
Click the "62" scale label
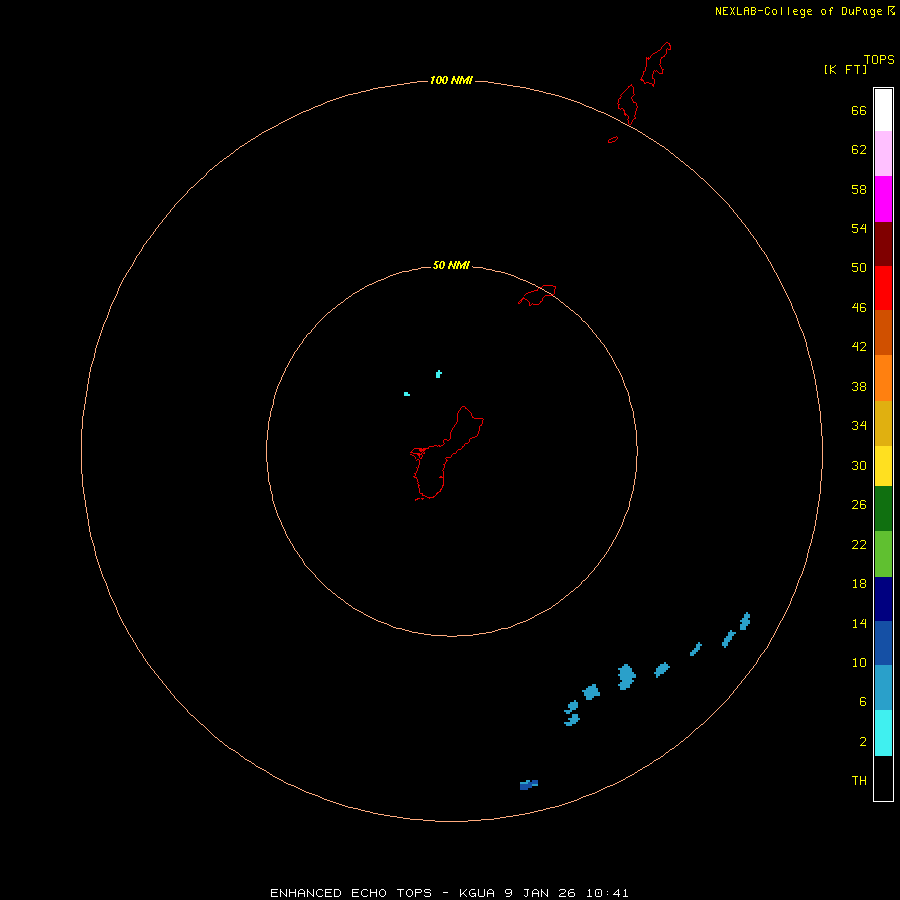(859, 150)
